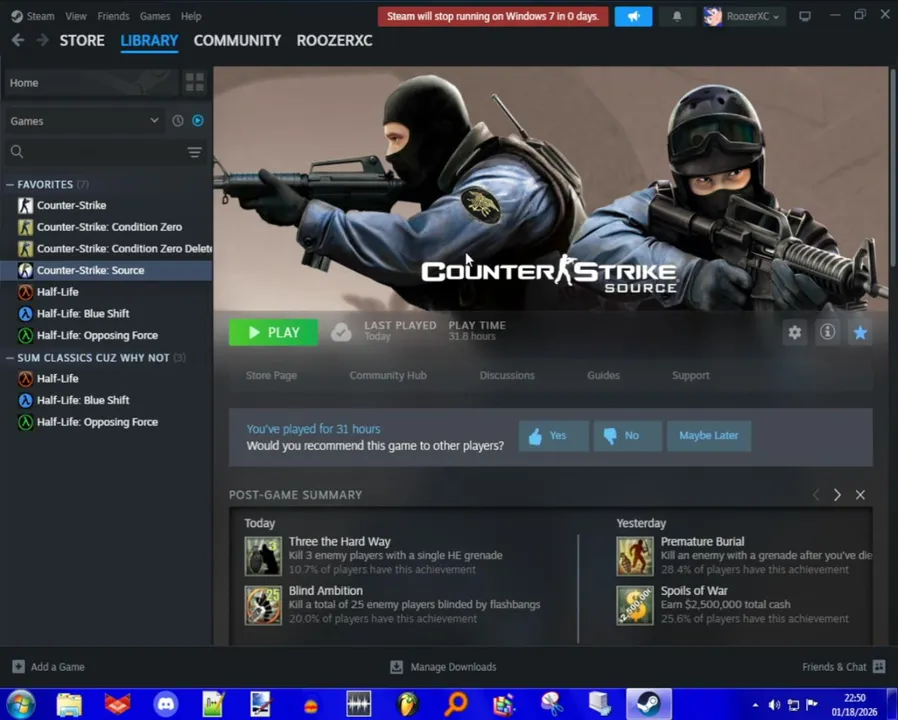Click the Windows 7 warning banner

pos(493,17)
